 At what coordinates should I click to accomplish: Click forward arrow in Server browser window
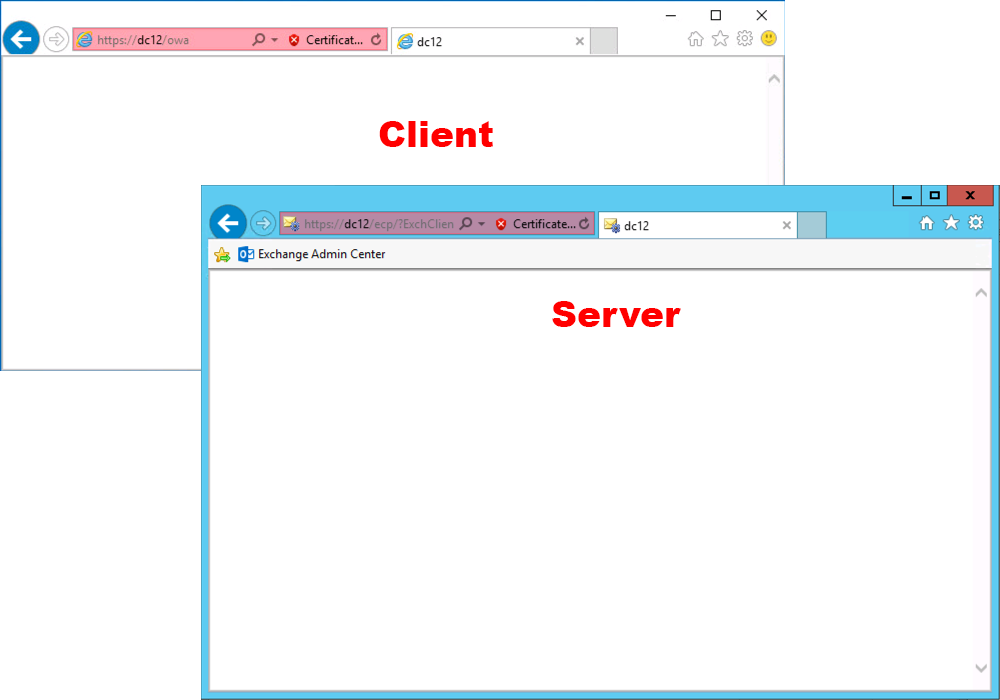click(263, 223)
